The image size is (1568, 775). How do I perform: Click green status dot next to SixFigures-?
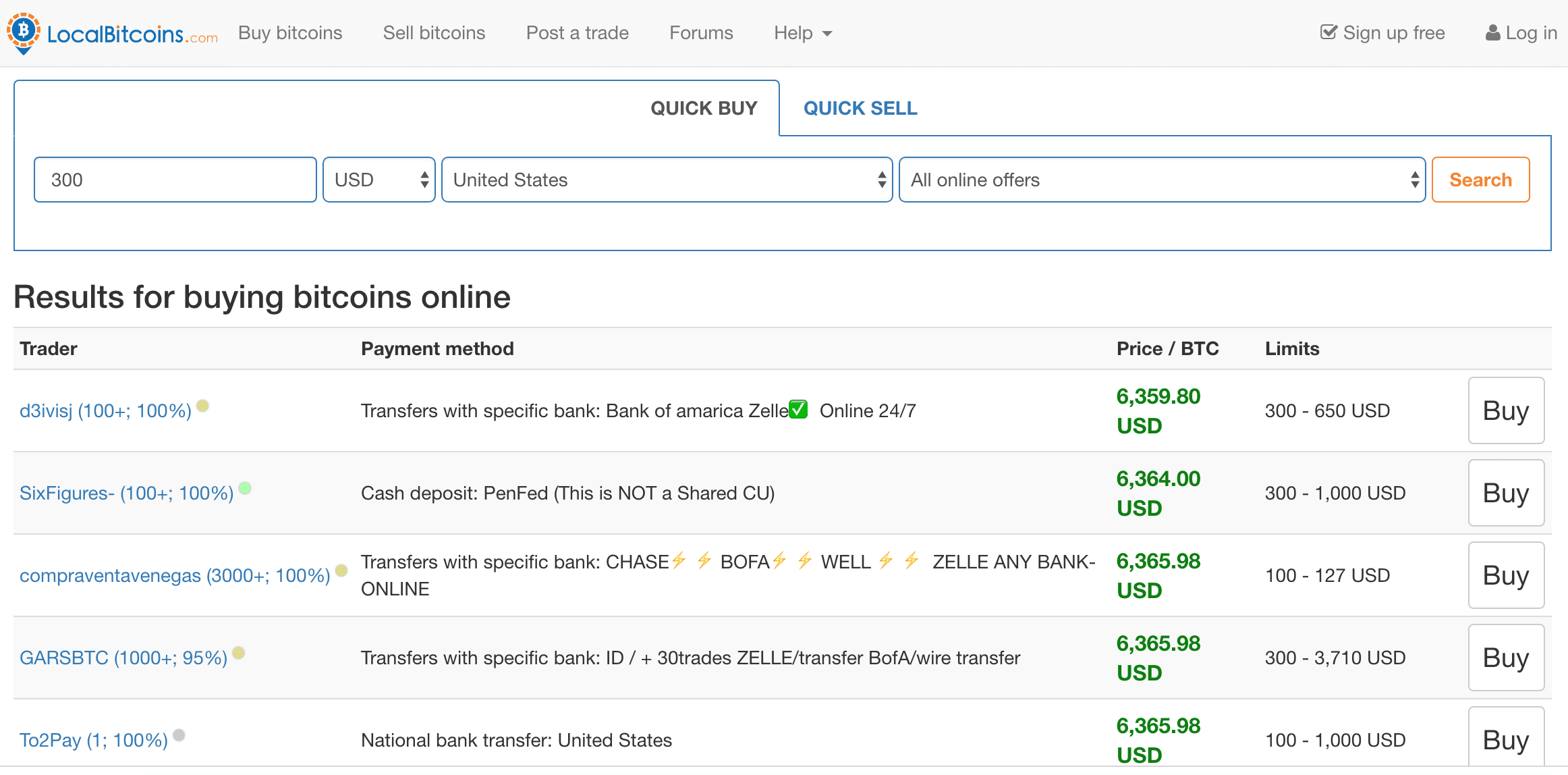[245, 488]
